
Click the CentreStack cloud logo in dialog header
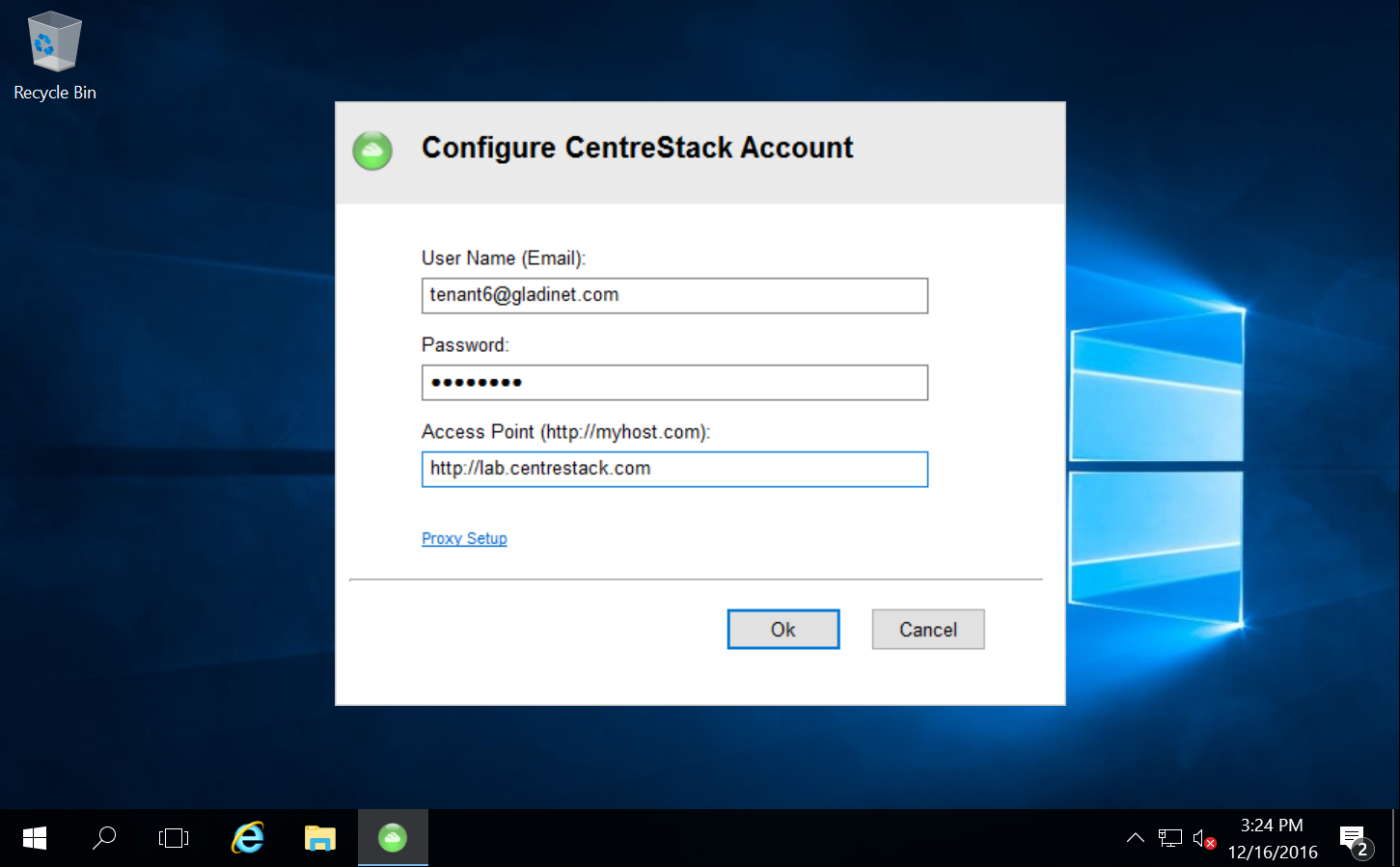coord(372,150)
